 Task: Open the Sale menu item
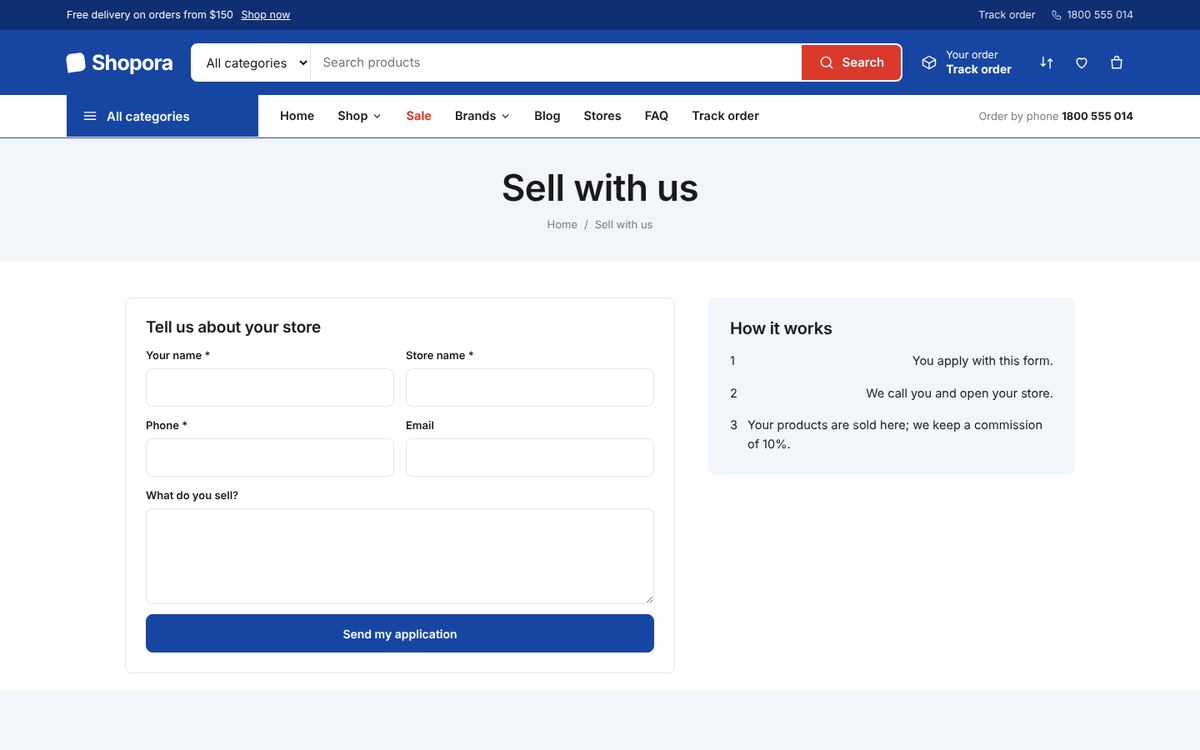click(x=419, y=116)
